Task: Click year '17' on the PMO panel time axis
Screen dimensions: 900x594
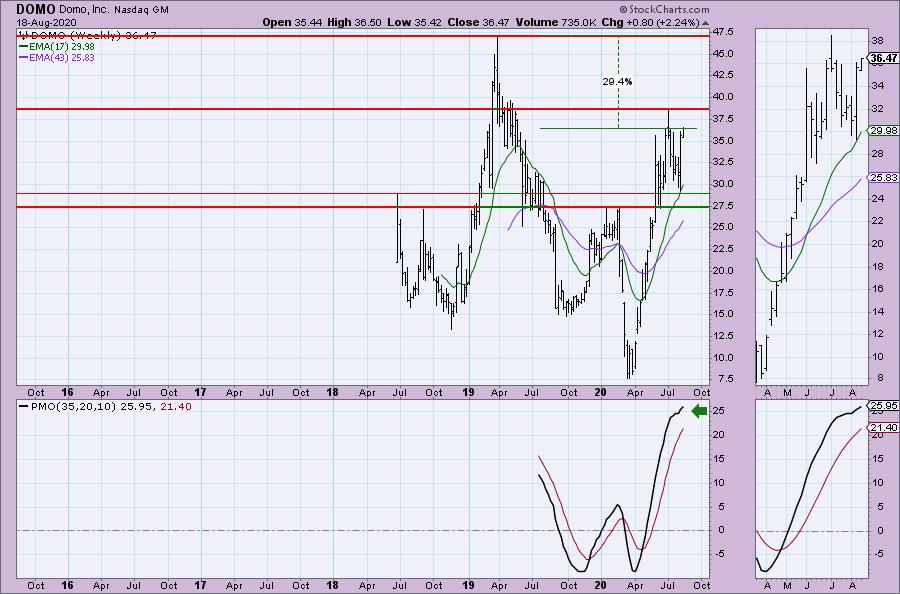Action: click(200, 585)
